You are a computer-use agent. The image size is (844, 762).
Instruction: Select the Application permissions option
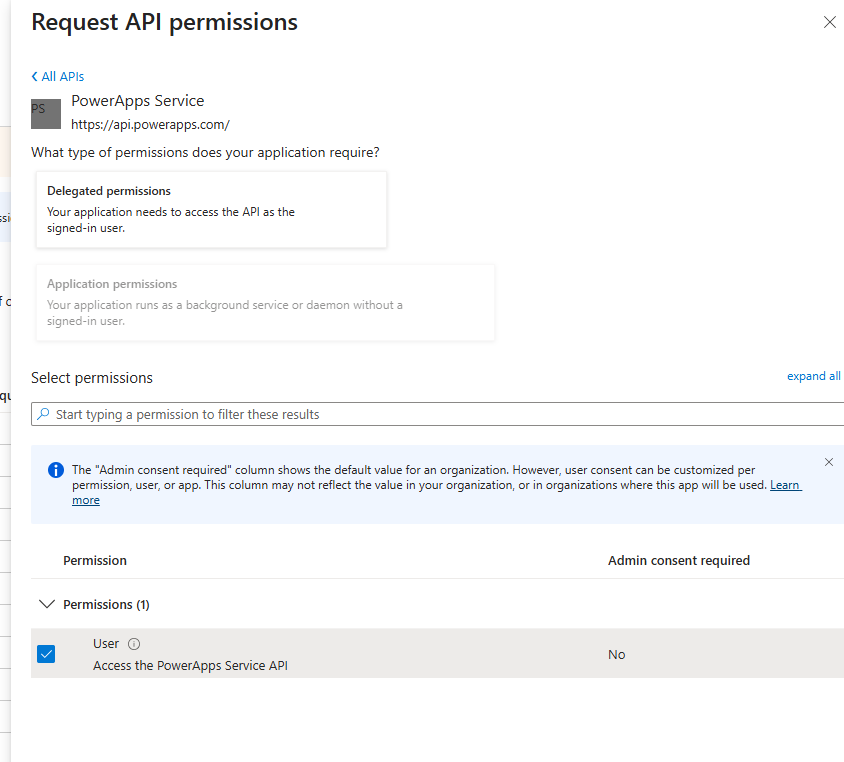[265, 301]
